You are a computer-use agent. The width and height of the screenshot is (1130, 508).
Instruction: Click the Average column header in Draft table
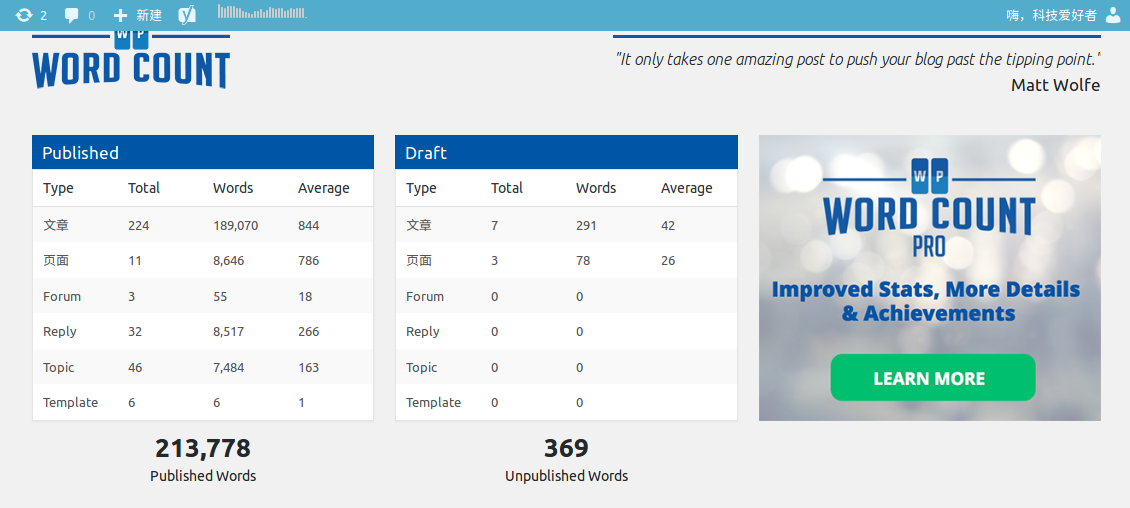[687, 188]
